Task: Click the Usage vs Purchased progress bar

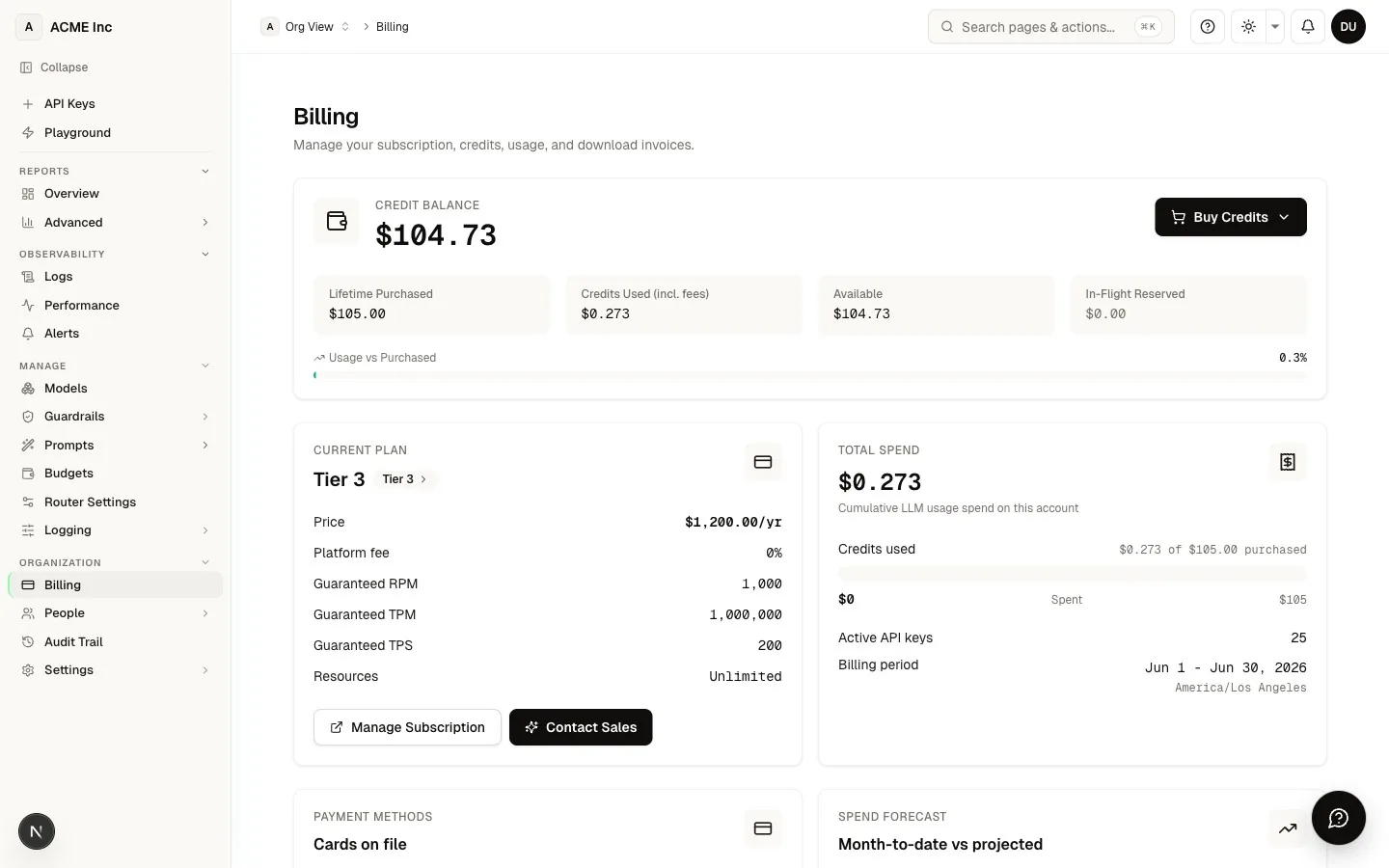Action: pos(810,375)
